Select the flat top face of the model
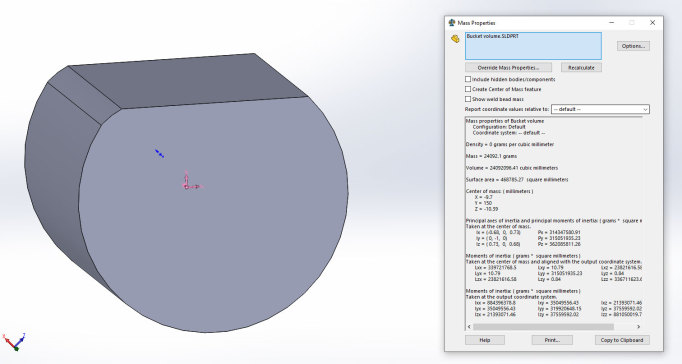Image resolution: width=682 pixels, height=364 pixels. coord(187,80)
